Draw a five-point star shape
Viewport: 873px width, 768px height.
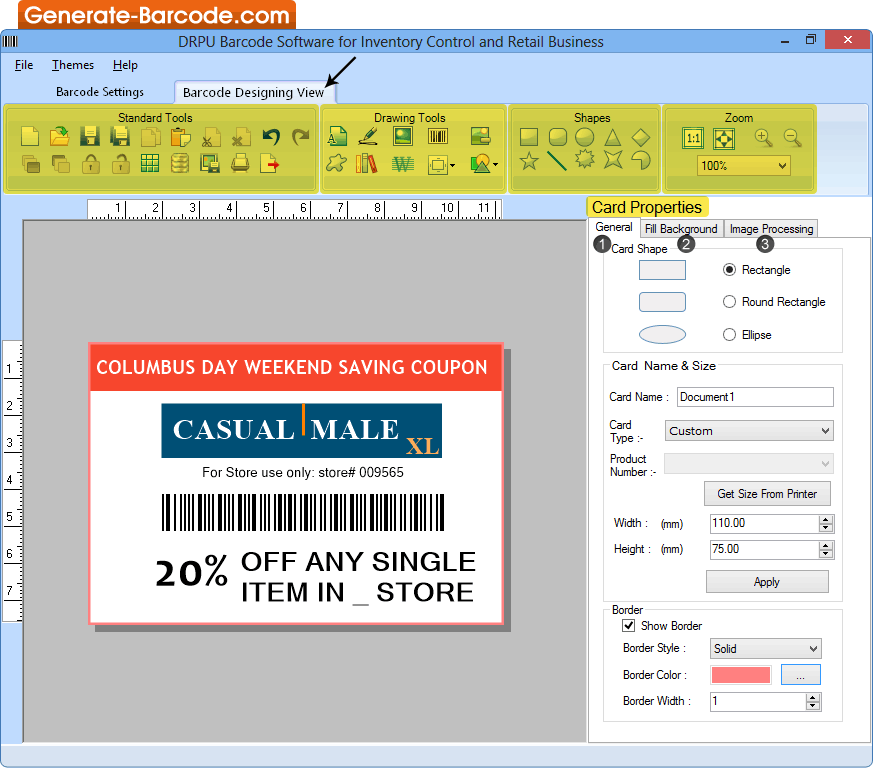coord(528,162)
